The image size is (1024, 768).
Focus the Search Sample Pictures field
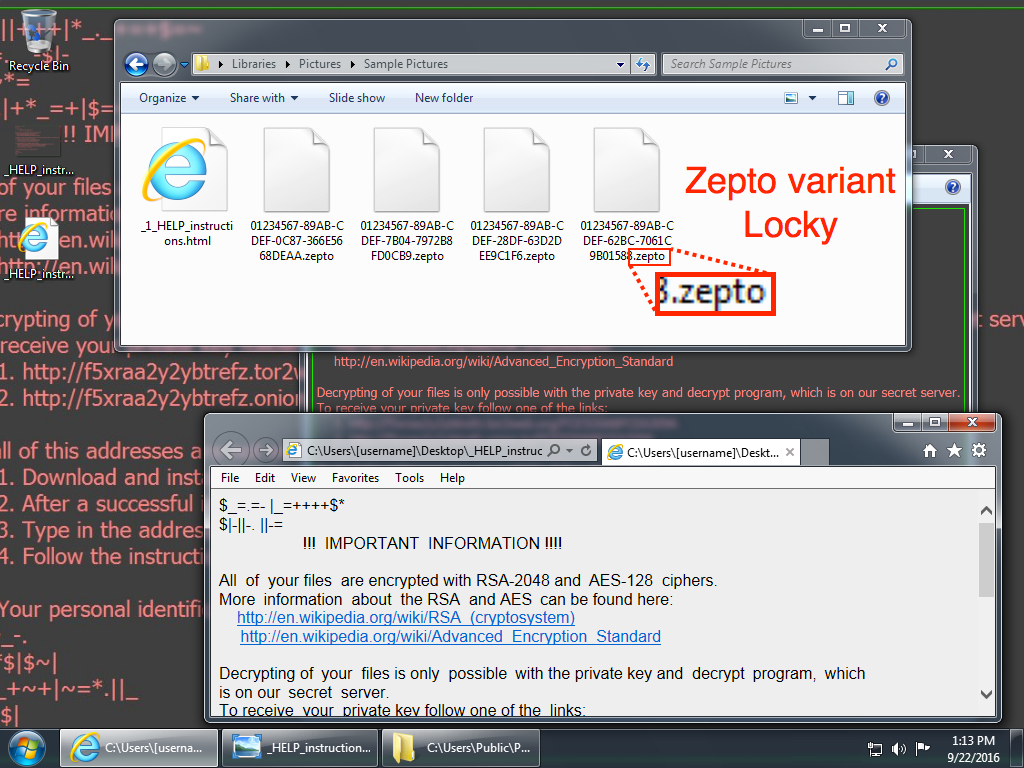tap(782, 64)
